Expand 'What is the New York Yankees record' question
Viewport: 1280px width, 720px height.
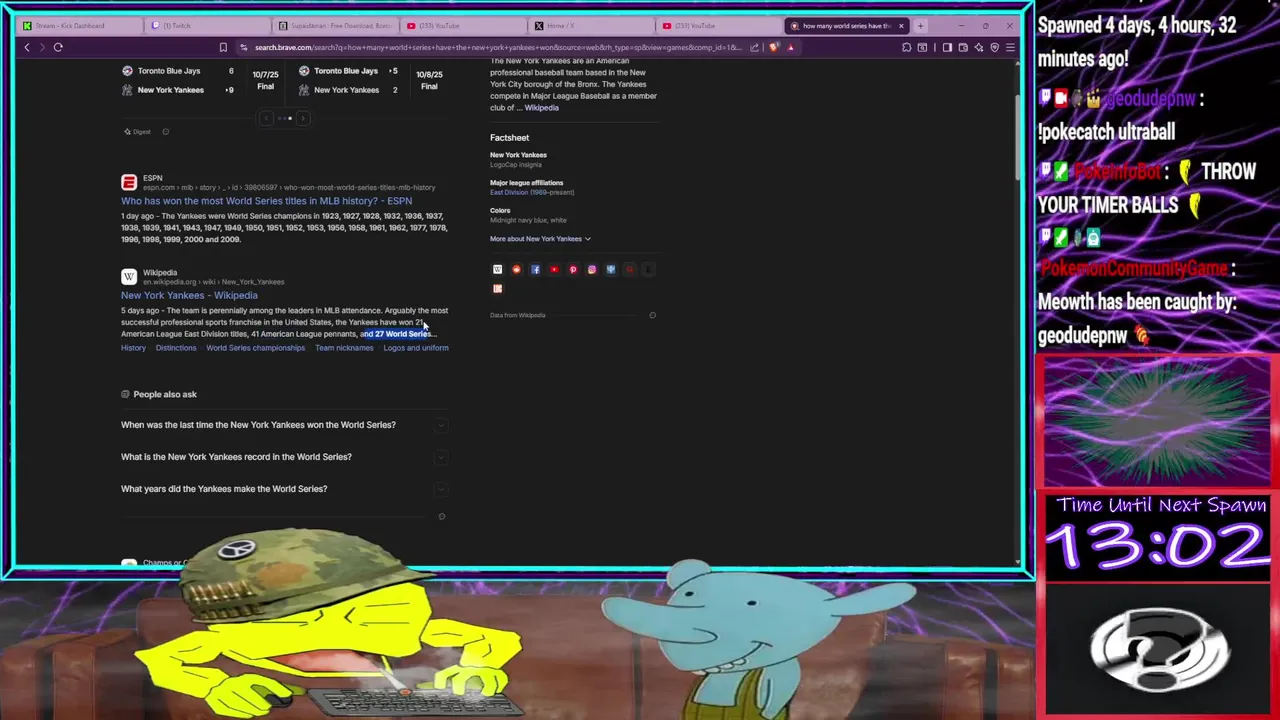click(284, 457)
